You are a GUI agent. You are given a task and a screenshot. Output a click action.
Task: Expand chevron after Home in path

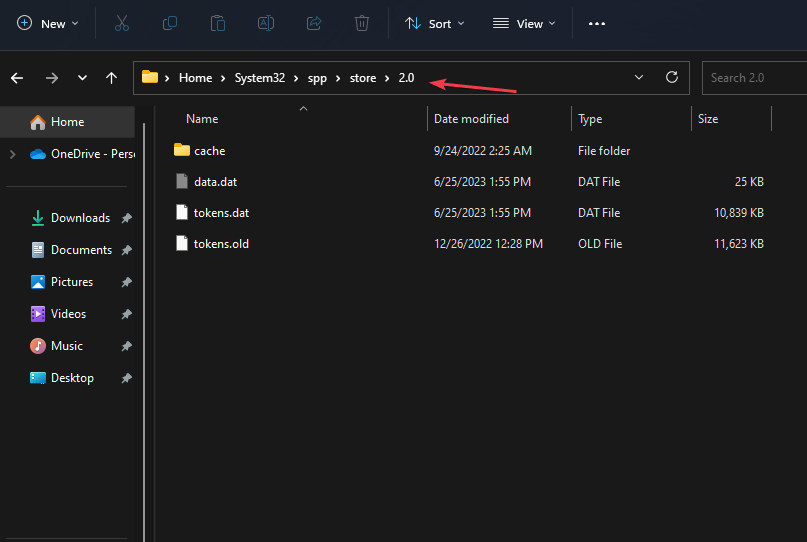pyautogui.click(x=223, y=78)
